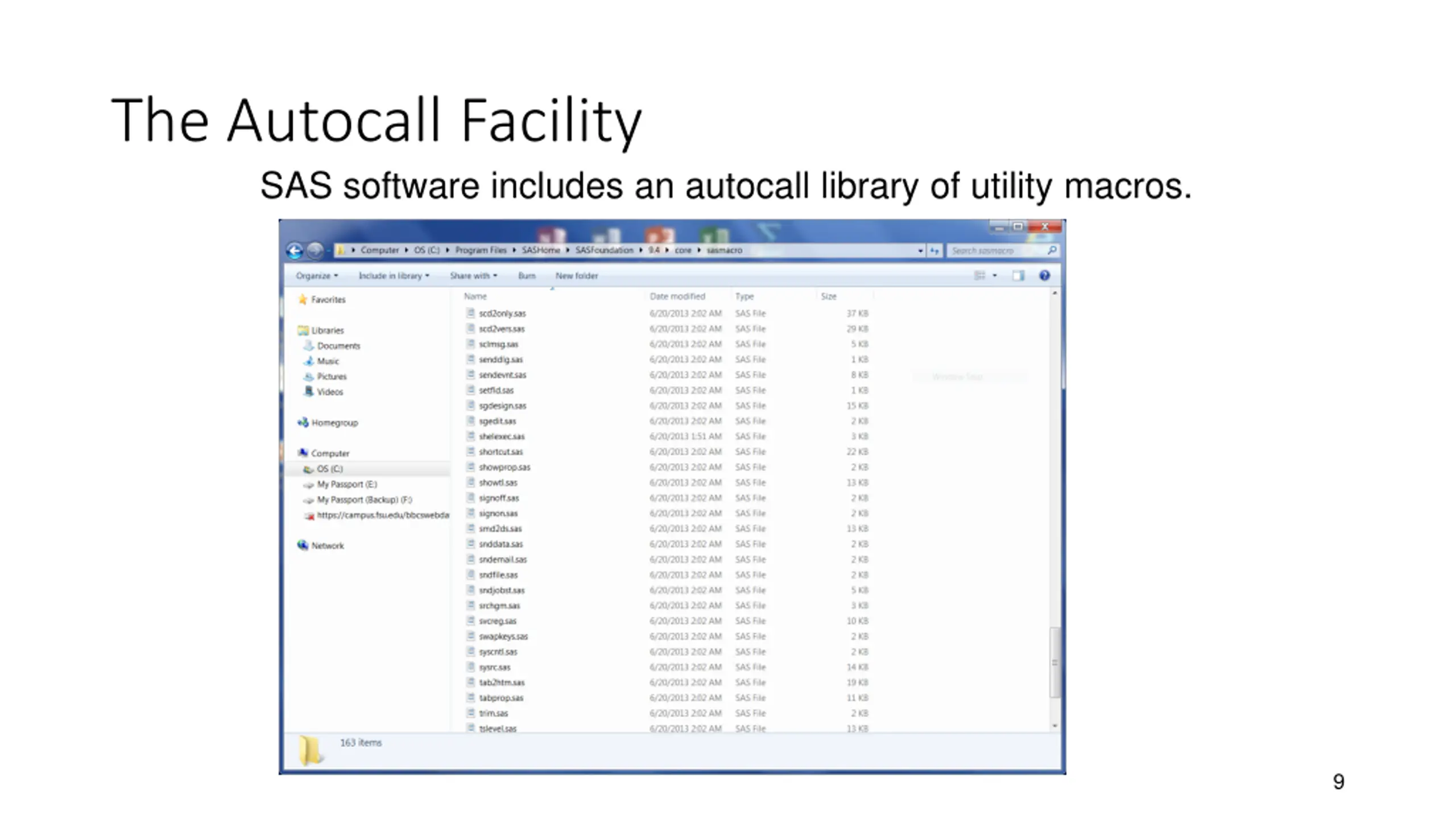Select file trim.sas
The height and width of the screenshot is (819, 1456).
click(493, 713)
